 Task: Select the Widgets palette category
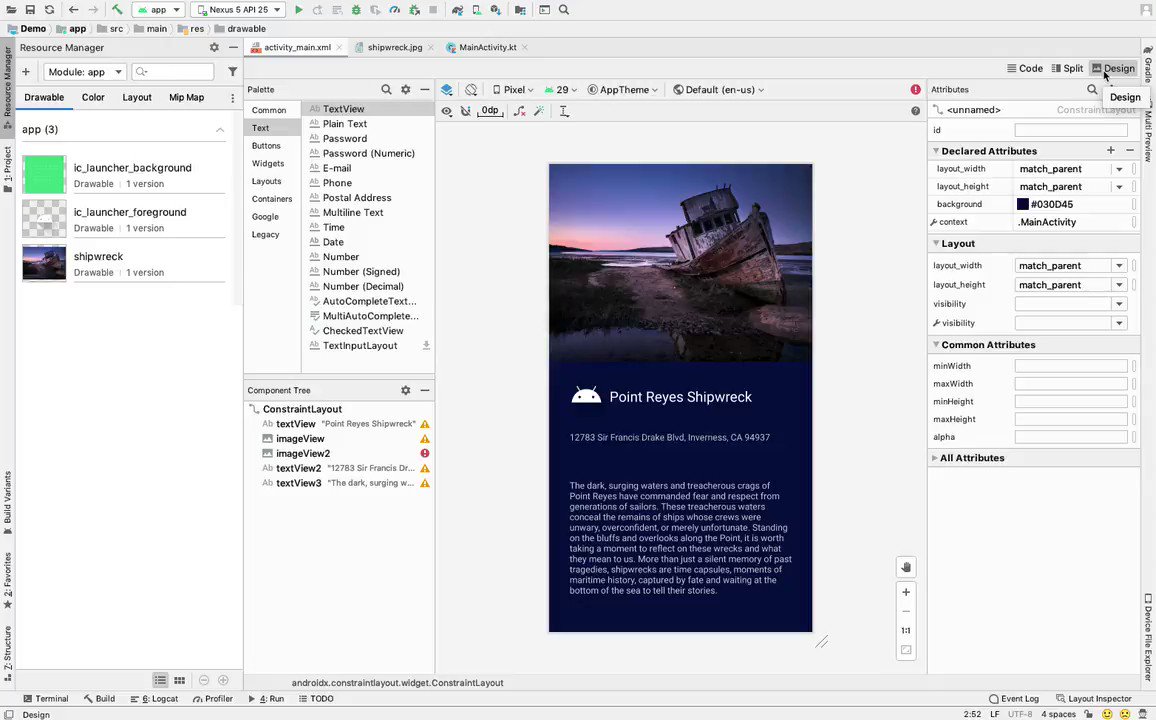(268, 164)
